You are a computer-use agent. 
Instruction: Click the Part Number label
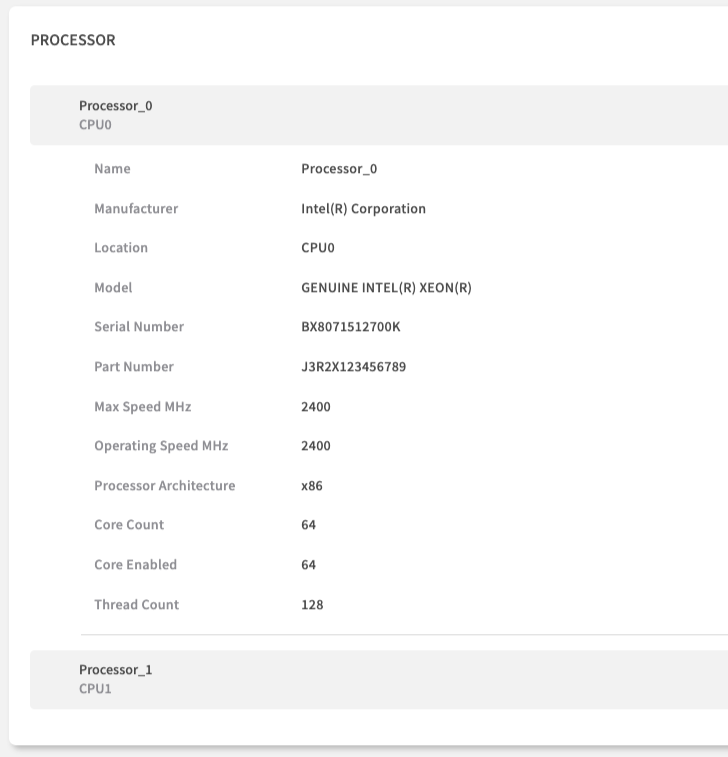[134, 367]
